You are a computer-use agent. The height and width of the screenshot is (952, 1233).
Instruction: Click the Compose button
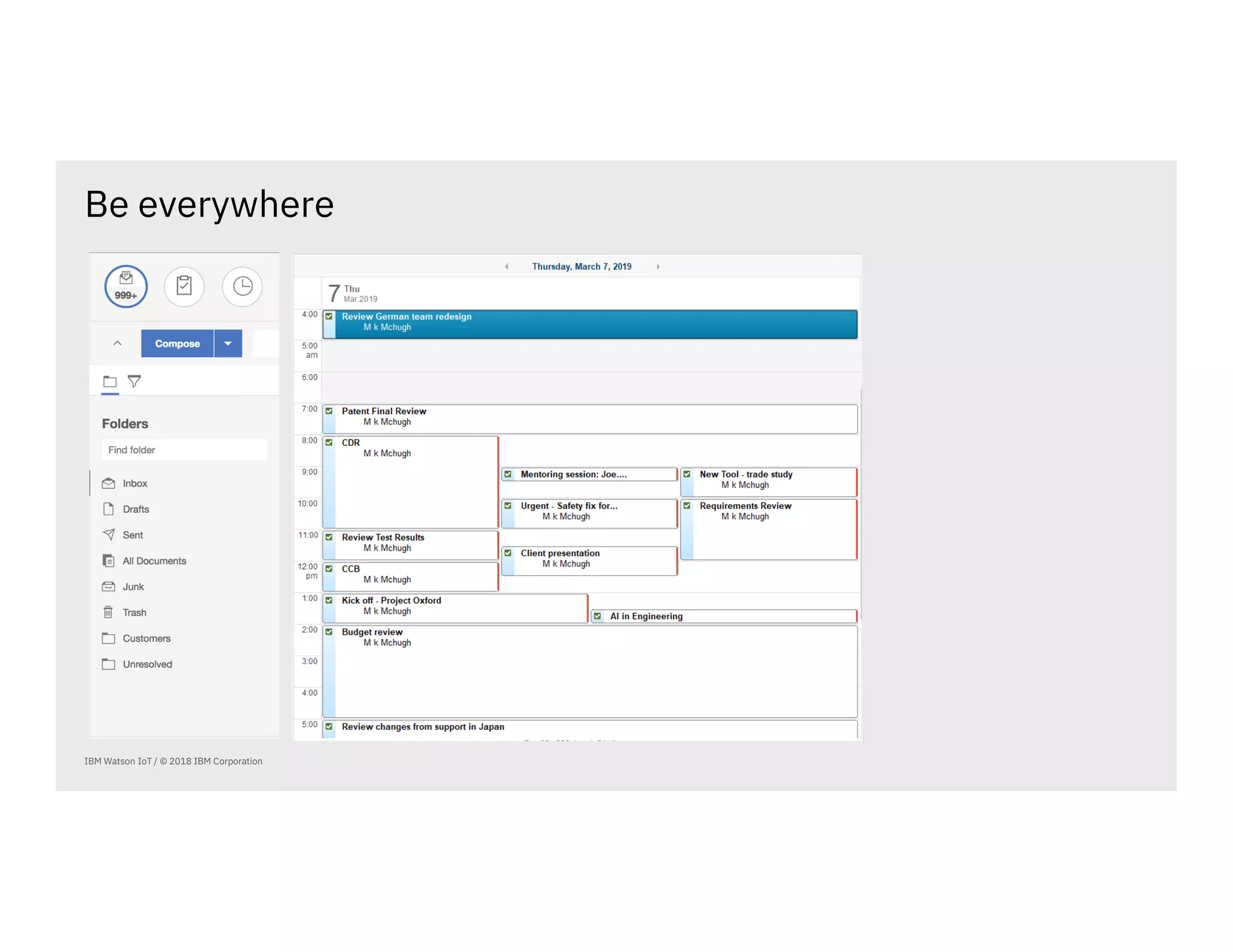[x=178, y=344]
